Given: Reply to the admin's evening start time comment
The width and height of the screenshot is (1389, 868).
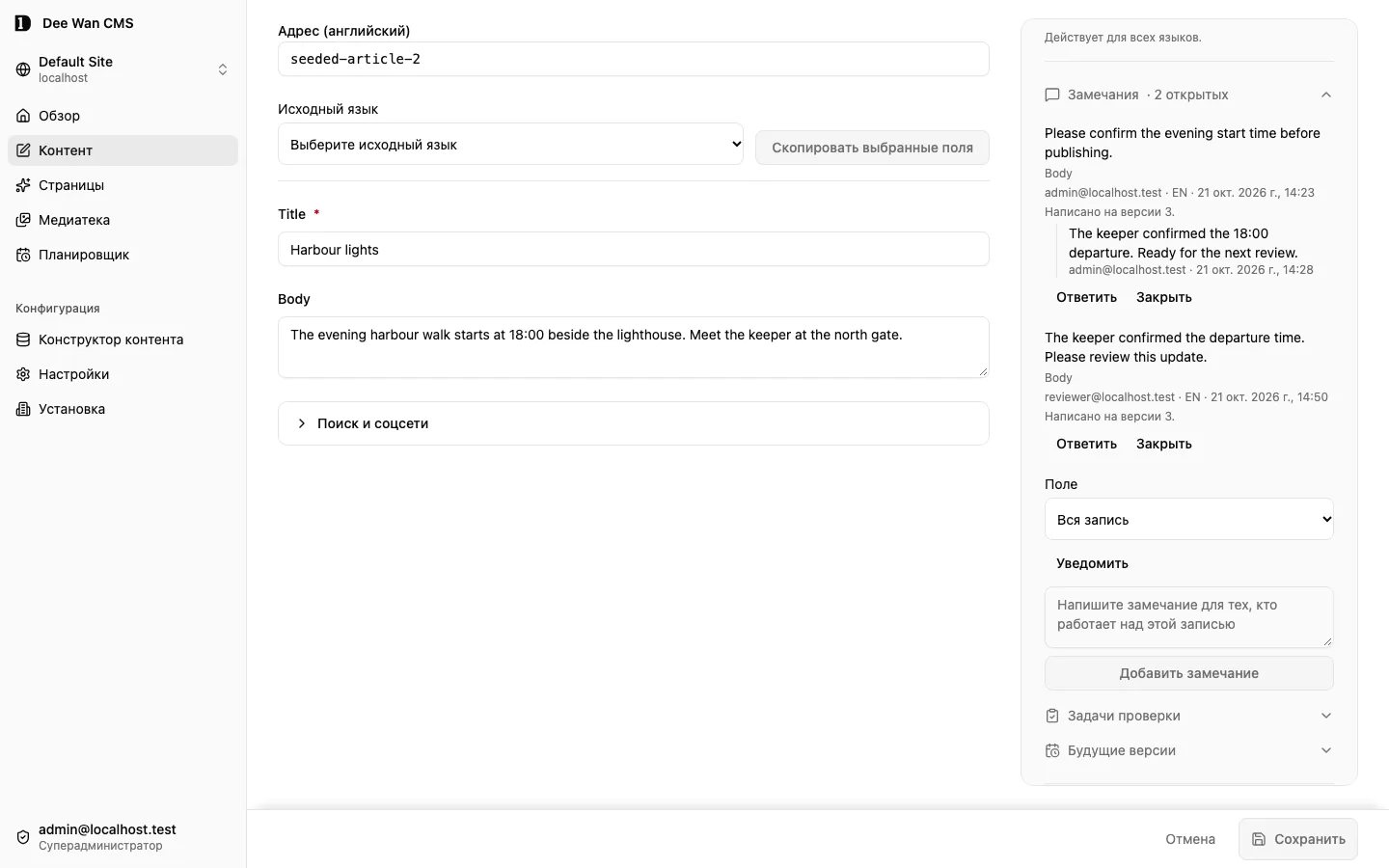Looking at the screenshot, I should [1086, 297].
